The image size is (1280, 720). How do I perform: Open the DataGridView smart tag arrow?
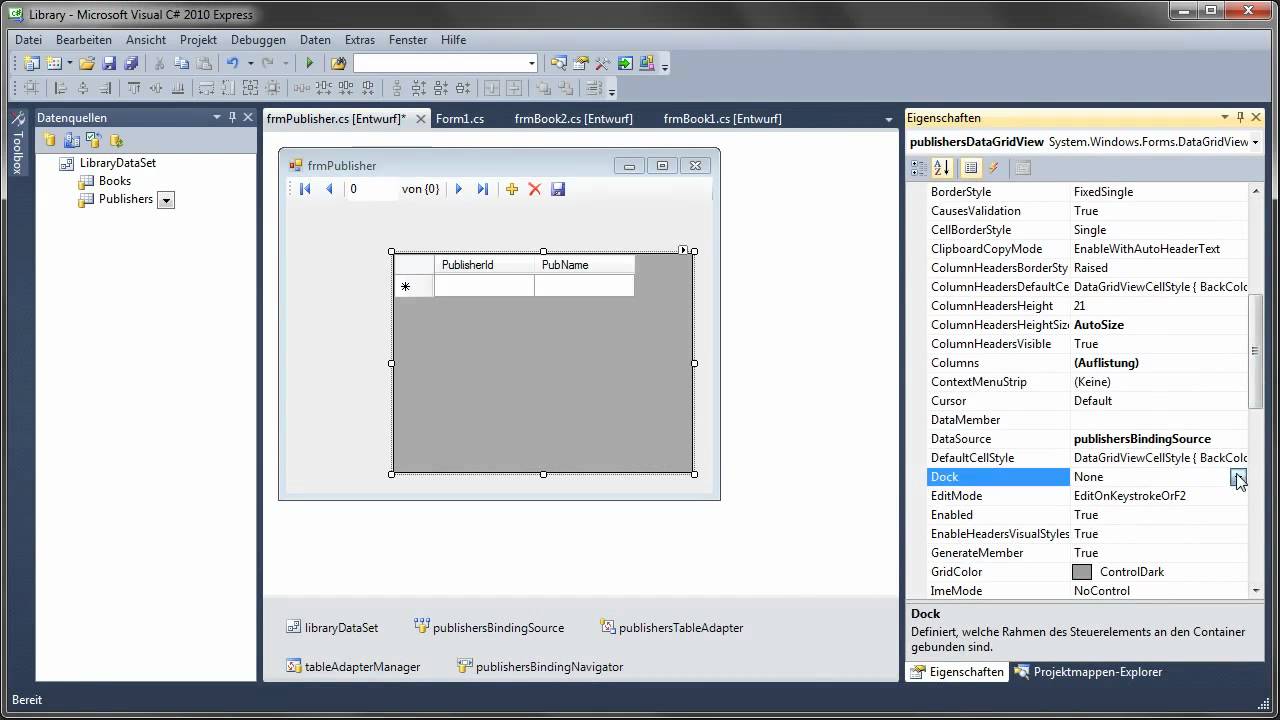684,250
